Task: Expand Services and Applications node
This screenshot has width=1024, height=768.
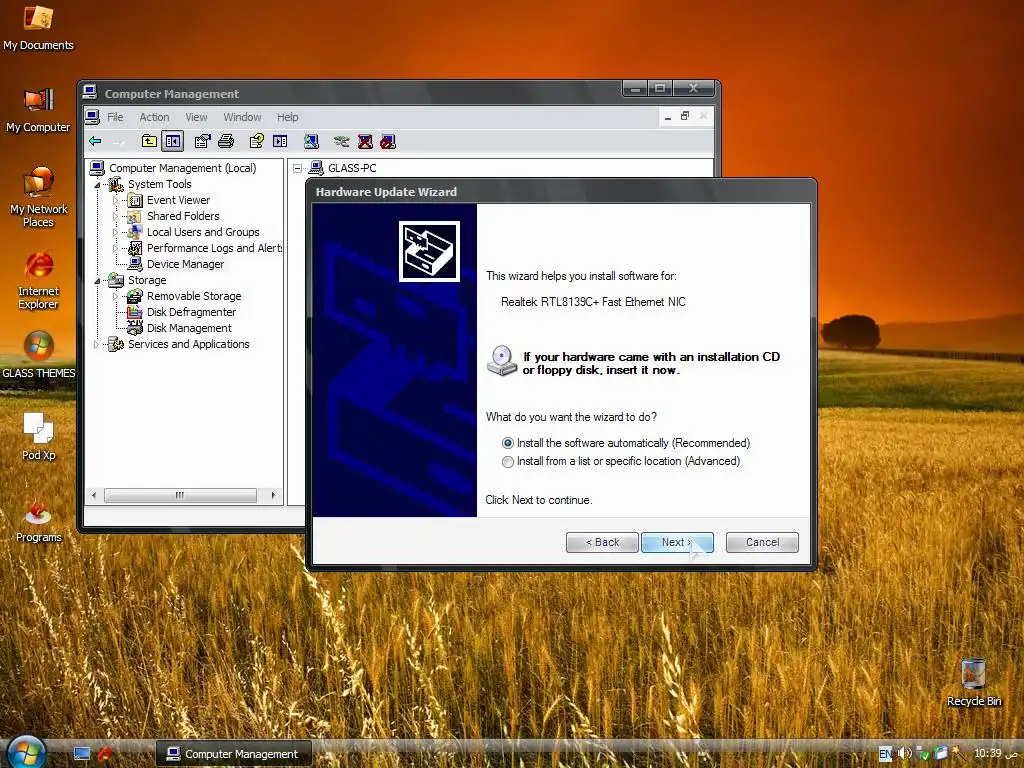Action: pos(97,344)
